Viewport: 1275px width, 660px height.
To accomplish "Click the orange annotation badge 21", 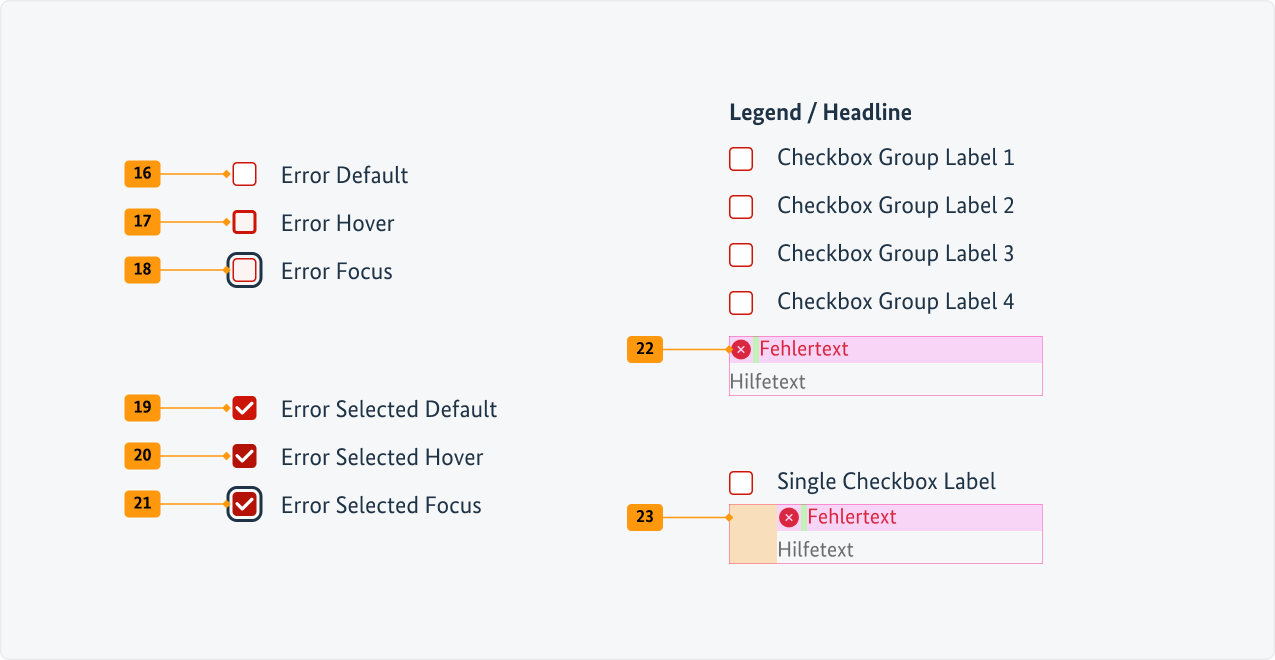I will (x=142, y=504).
